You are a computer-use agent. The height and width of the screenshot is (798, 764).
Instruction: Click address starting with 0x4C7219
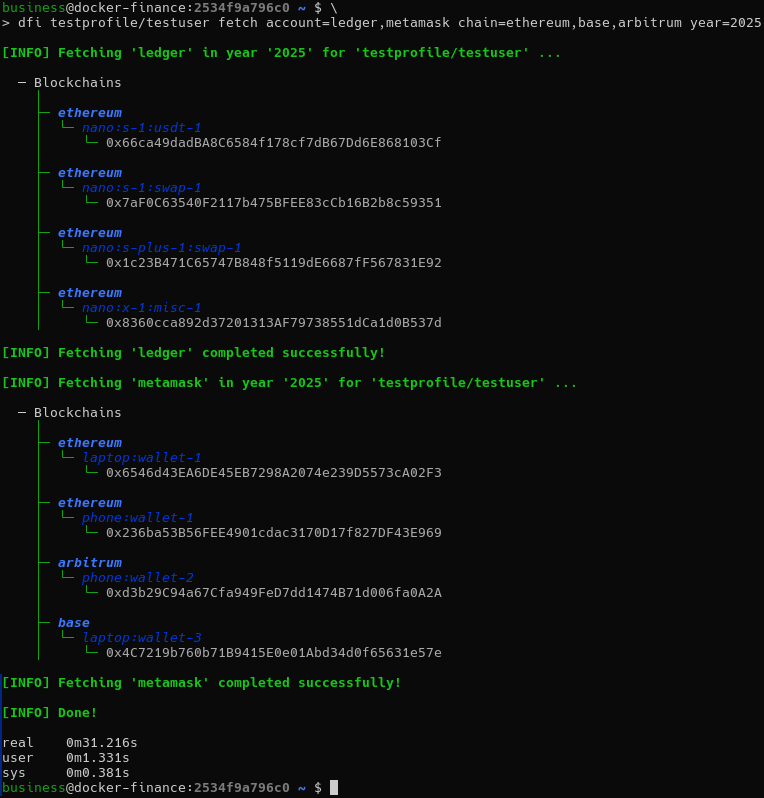(x=273, y=653)
